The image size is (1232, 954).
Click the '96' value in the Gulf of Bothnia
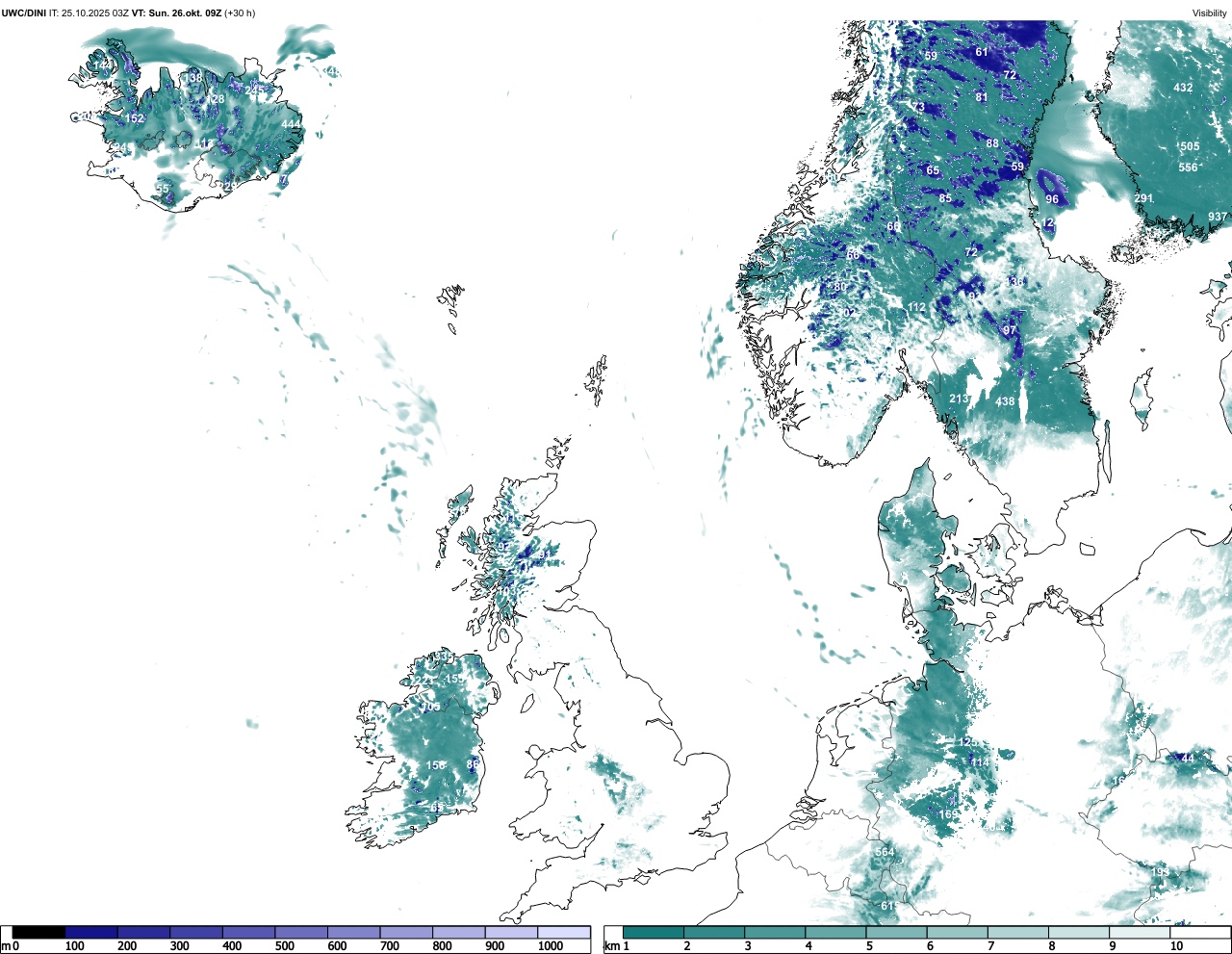click(1052, 199)
